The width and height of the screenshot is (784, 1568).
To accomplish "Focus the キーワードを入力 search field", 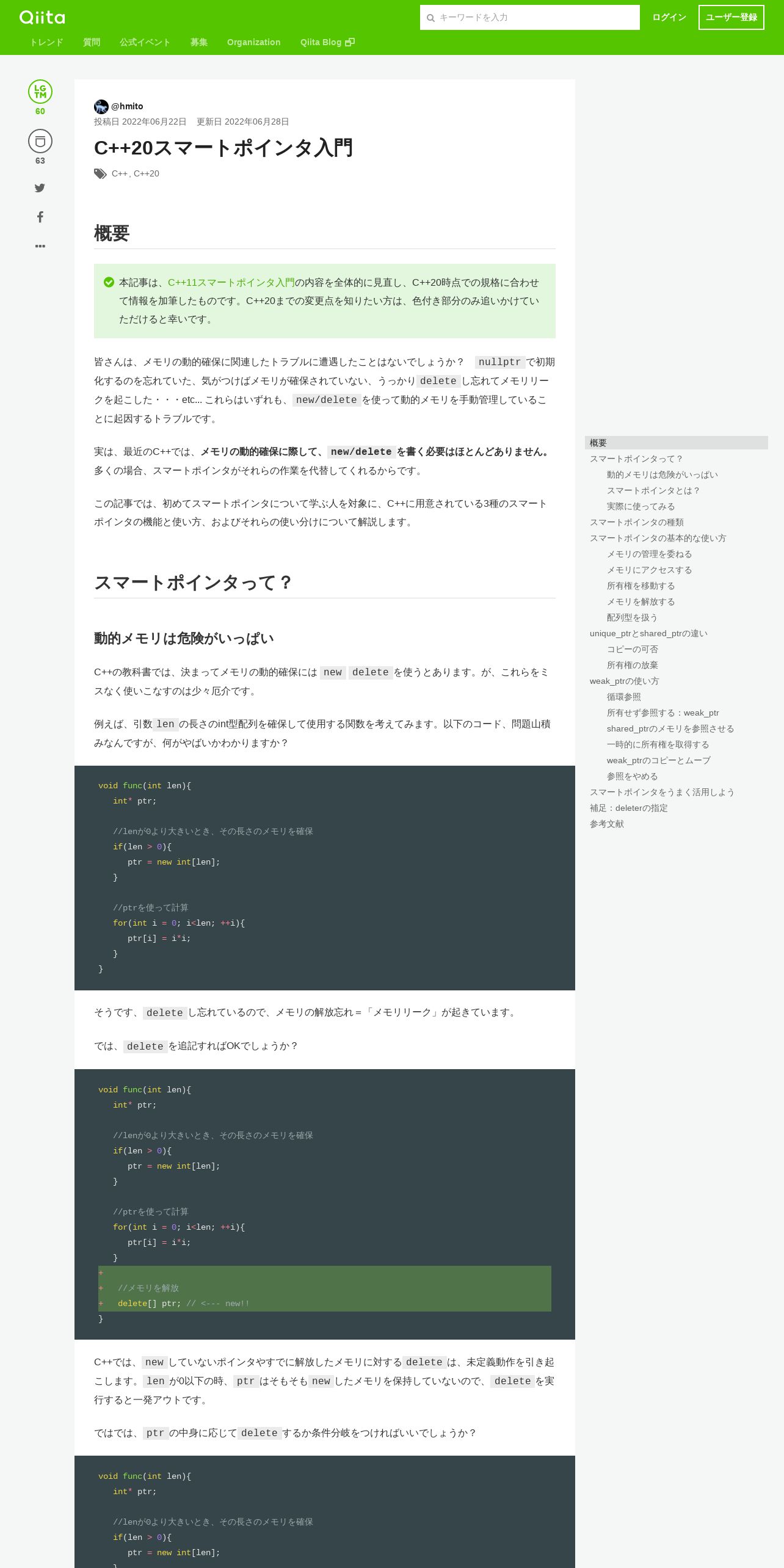I will click(530, 18).
